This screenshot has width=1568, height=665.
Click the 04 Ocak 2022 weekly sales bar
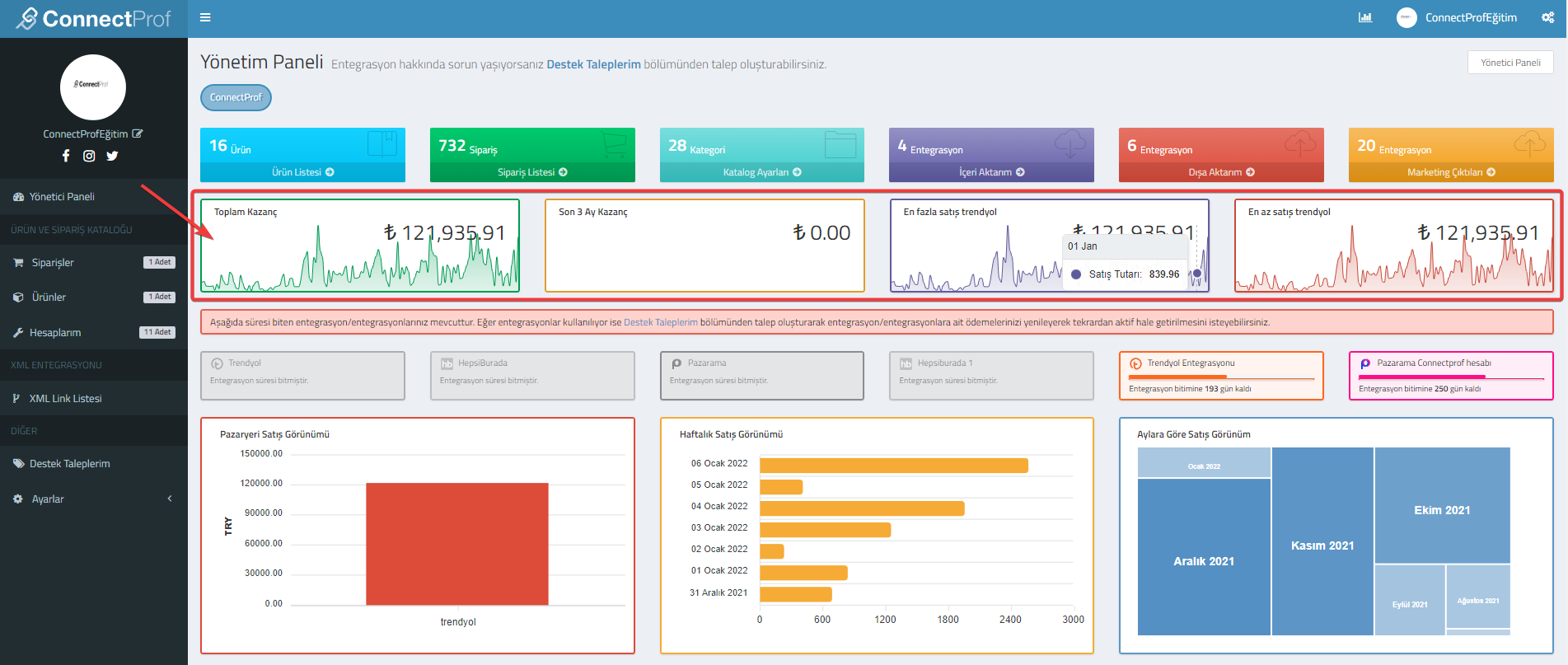click(x=862, y=508)
